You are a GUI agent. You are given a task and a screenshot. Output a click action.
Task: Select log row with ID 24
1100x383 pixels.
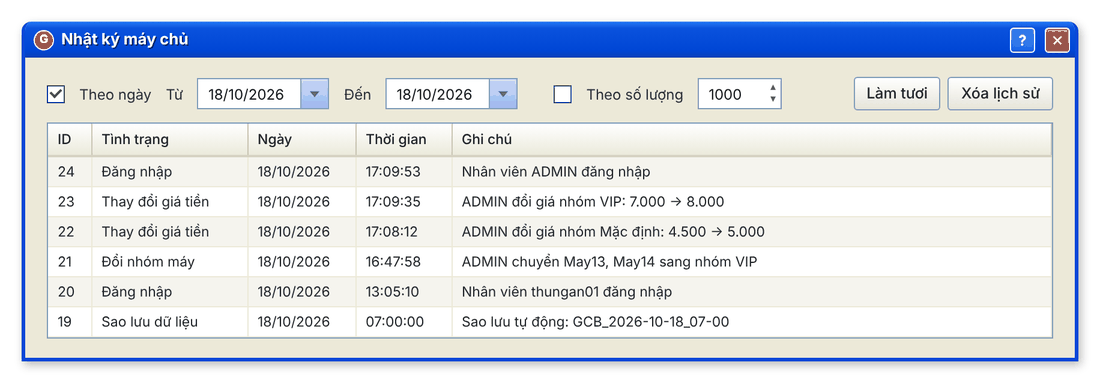(x=550, y=171)
